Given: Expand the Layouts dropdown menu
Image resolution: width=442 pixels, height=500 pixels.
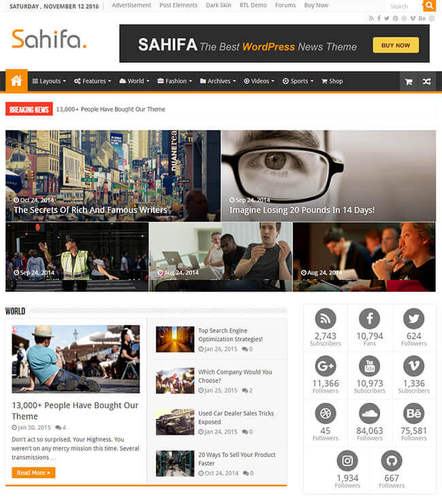Looking at the screenshot, I should coord(49,81).
